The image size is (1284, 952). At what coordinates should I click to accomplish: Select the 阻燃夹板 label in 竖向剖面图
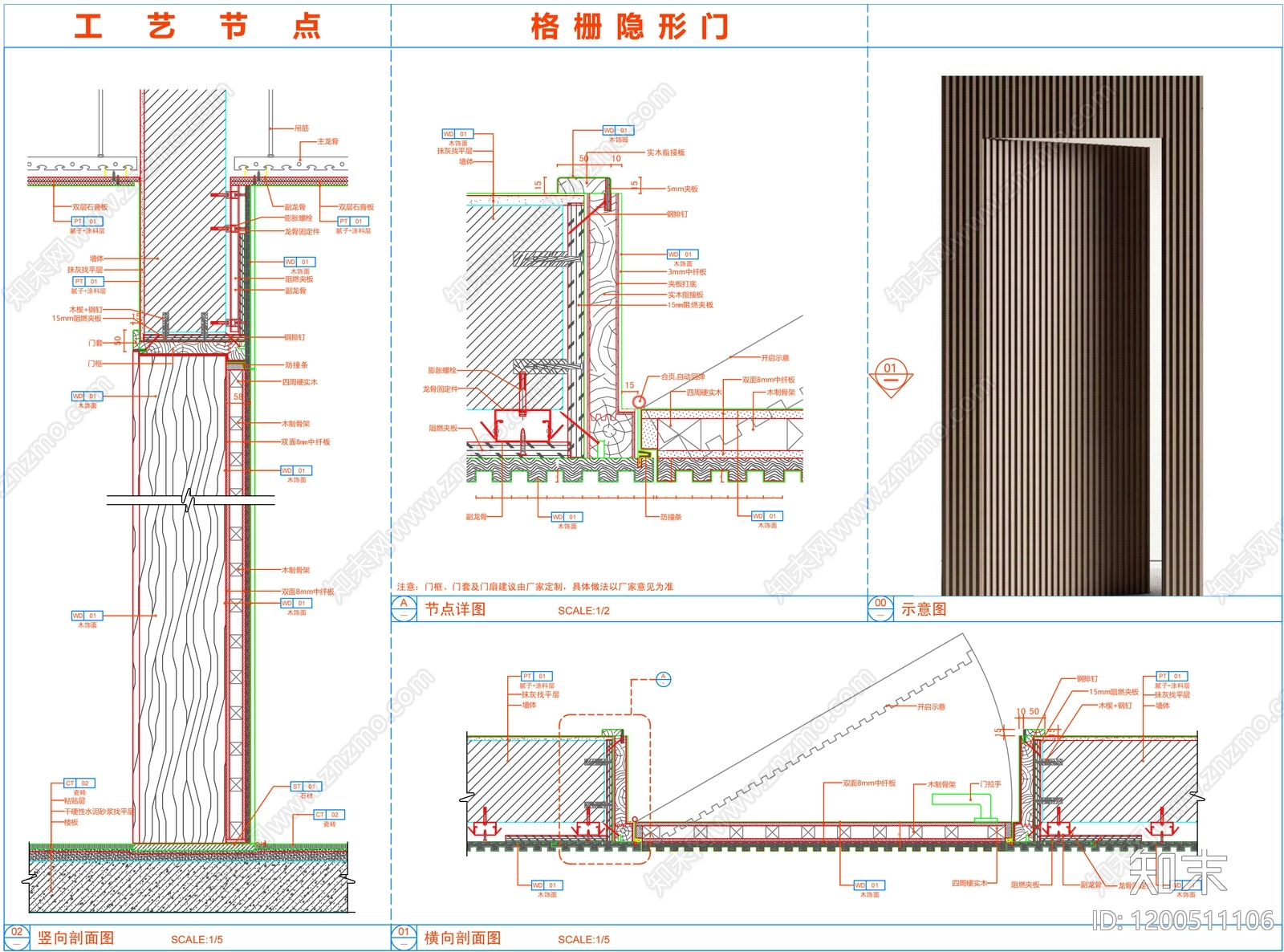tap(299, 279)
